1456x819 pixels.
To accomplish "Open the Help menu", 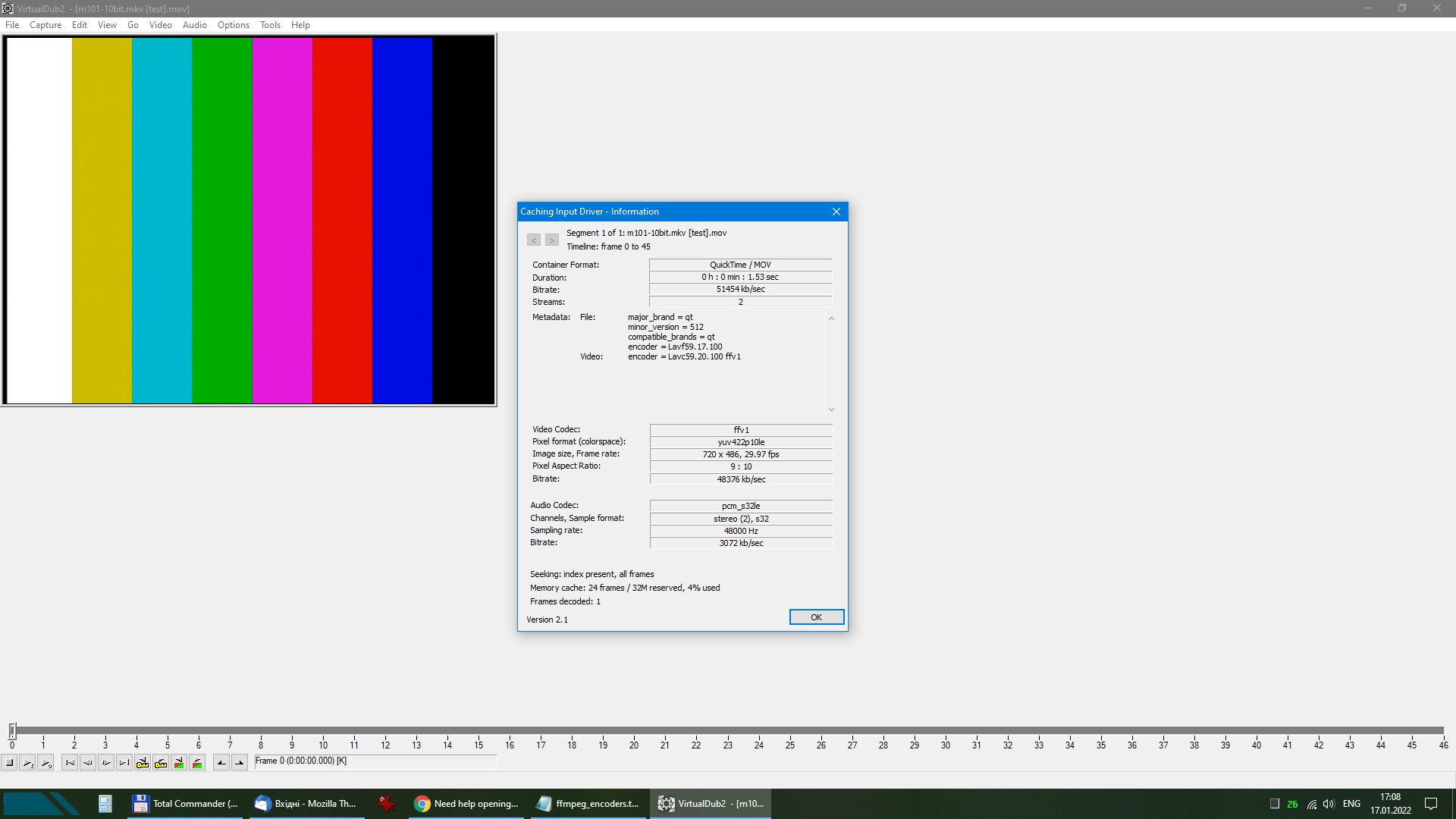I will [300, 24].
